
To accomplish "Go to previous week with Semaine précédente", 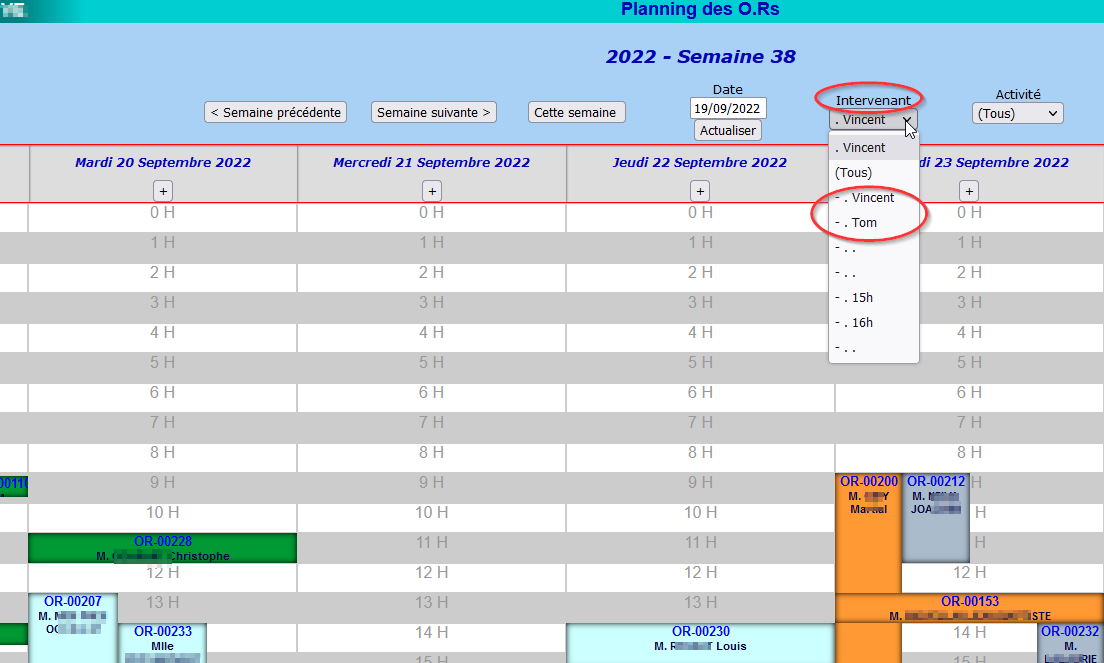I will (275, 112).
